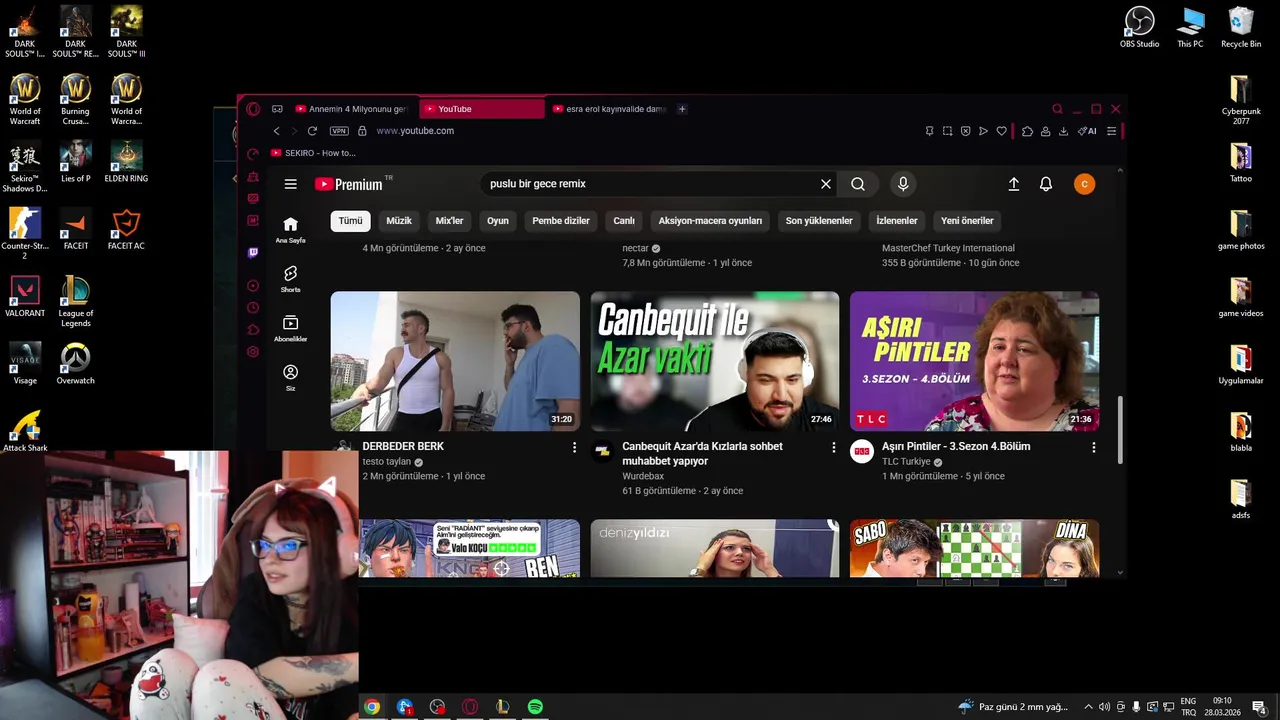The image size is (1280, 720).
Task: Open the orange 'C' account avatar
Action: pos(1084,184)
